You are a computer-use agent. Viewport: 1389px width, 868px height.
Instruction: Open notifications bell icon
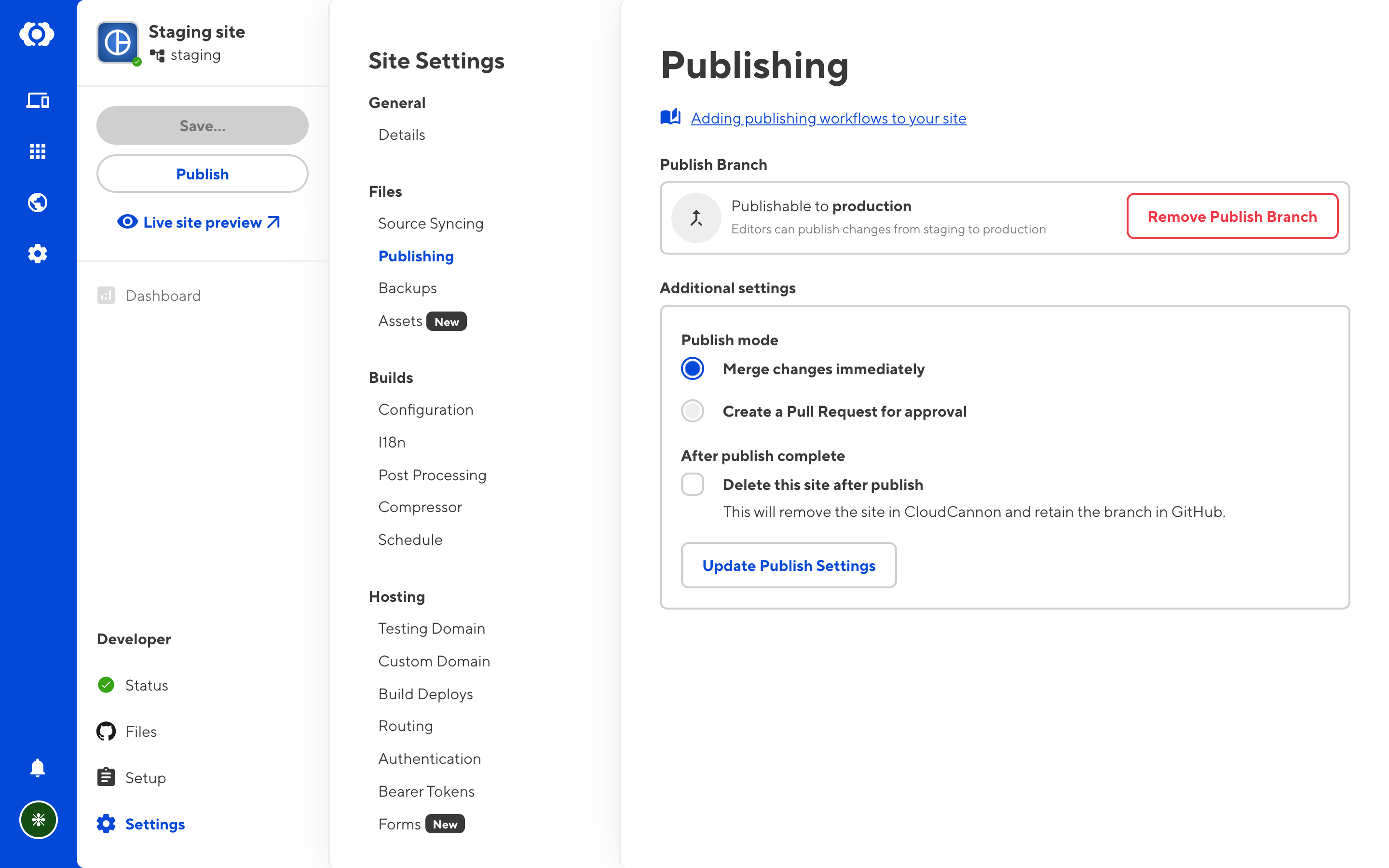[37, 768]
